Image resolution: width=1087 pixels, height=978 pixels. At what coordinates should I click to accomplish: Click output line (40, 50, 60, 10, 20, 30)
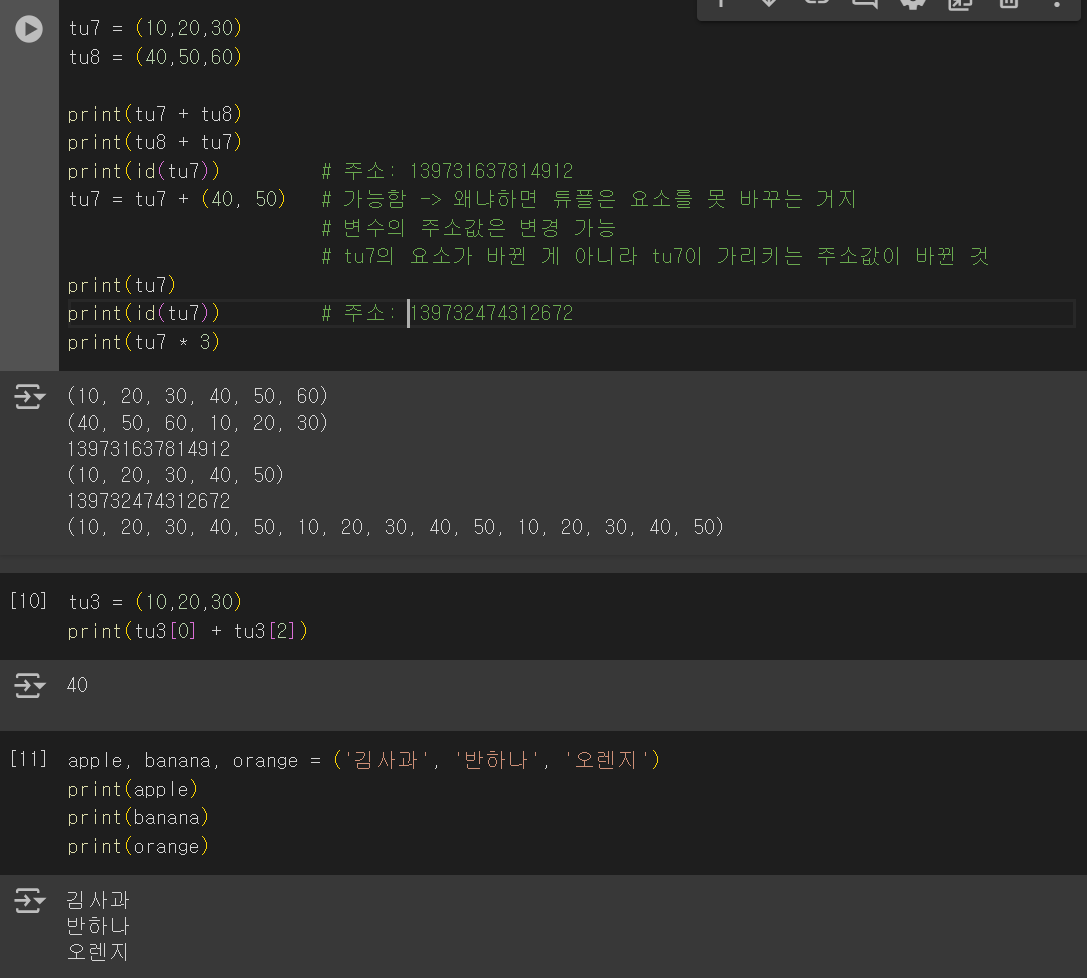tap(198, 423)
